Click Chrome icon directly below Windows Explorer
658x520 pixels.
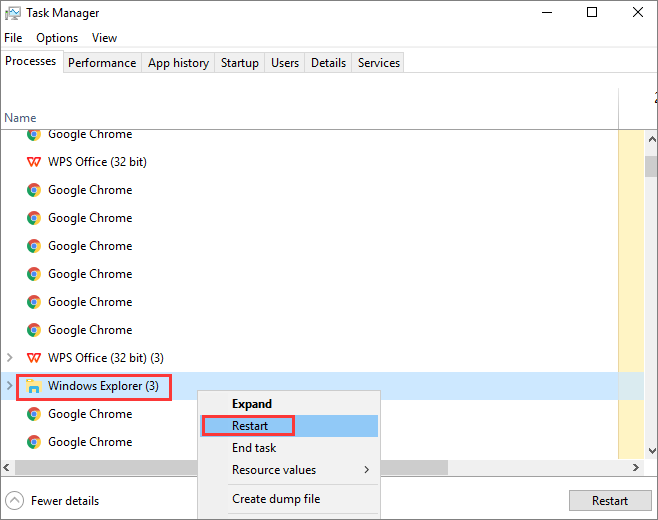34,414
